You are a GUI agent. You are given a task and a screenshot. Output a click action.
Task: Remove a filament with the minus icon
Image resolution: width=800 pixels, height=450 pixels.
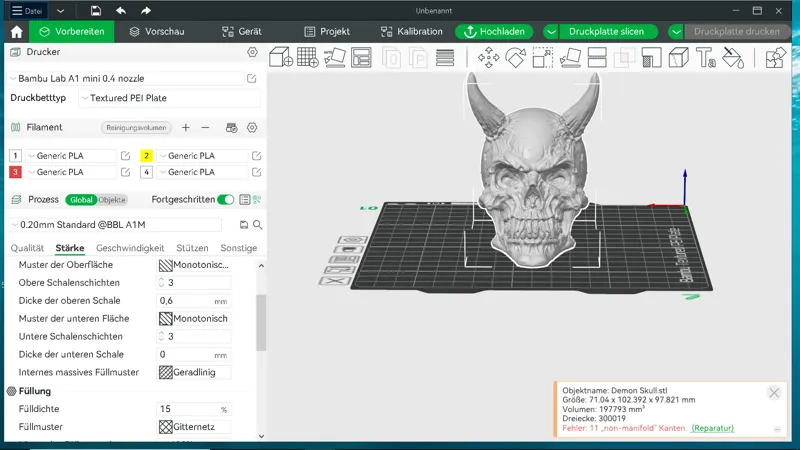point(205,128)
